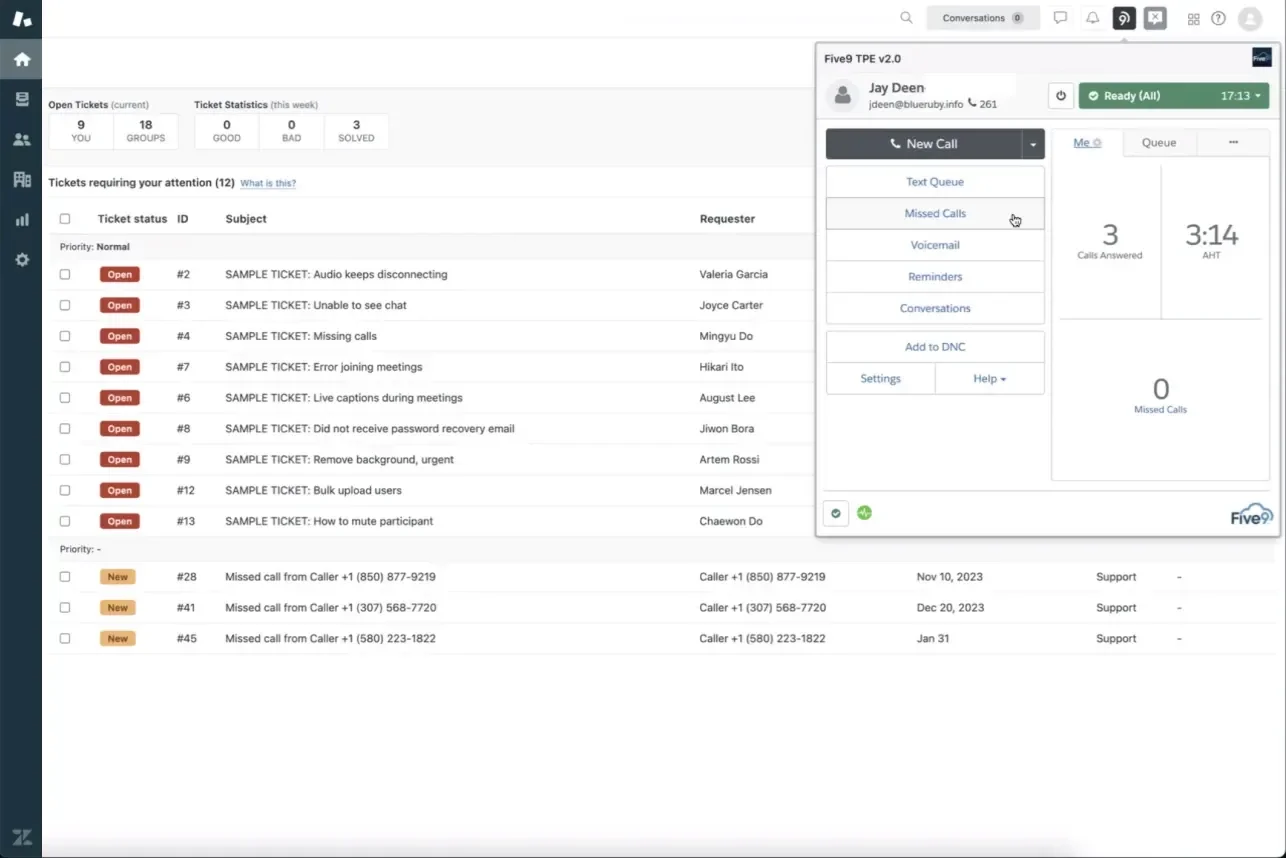Open the Reporting chart icon in sidebar

pyautogui.click(x=21, y=219)
